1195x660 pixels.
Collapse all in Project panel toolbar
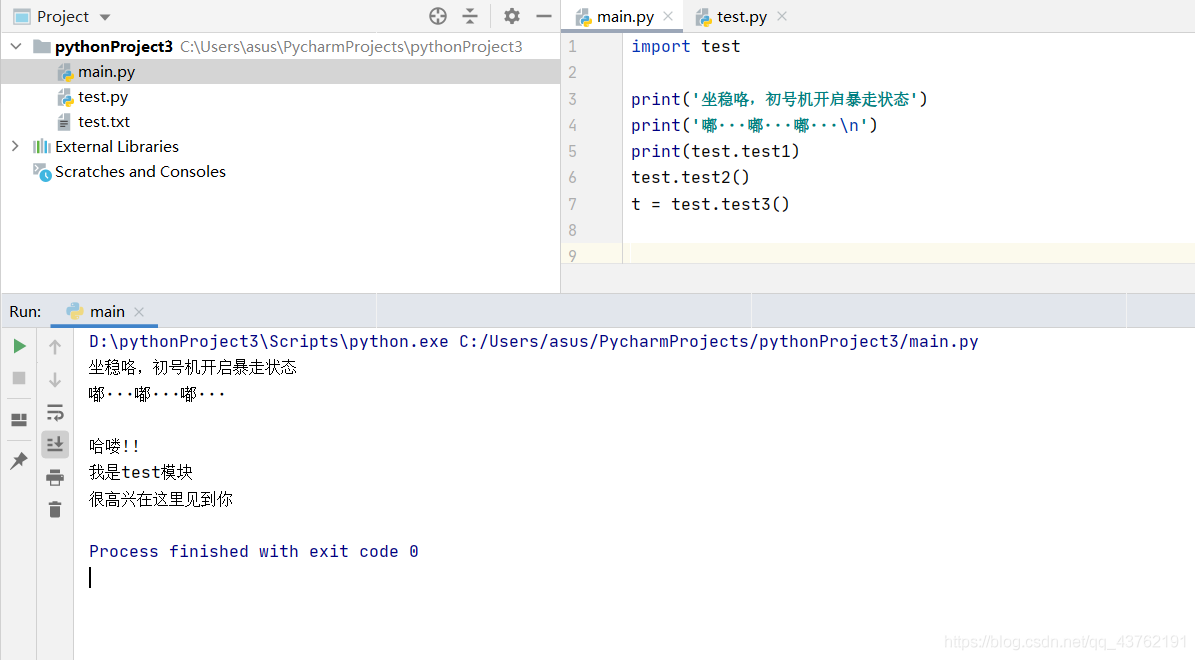[x=470, y=16]
